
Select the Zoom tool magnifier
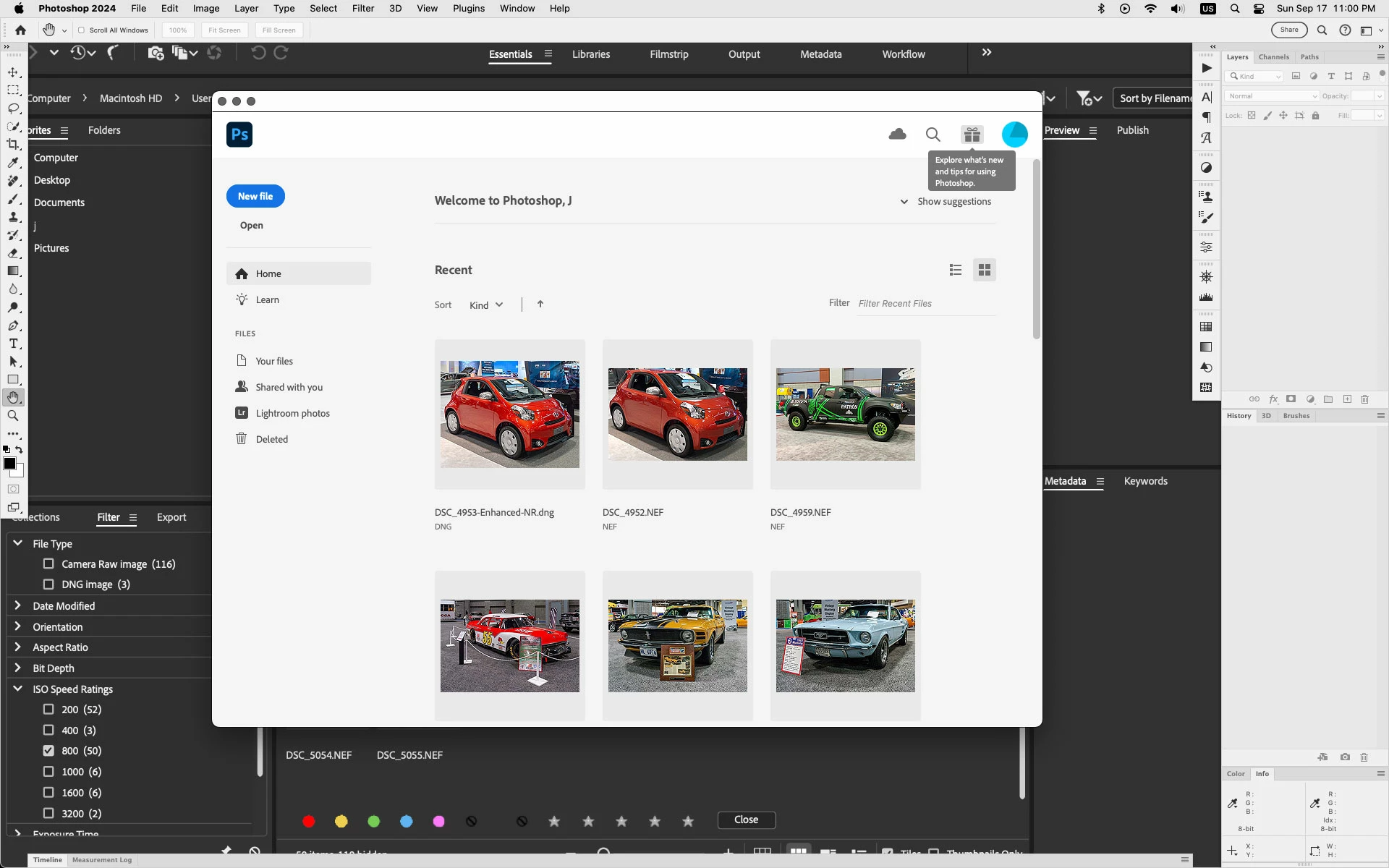click(x=13, y=416)
